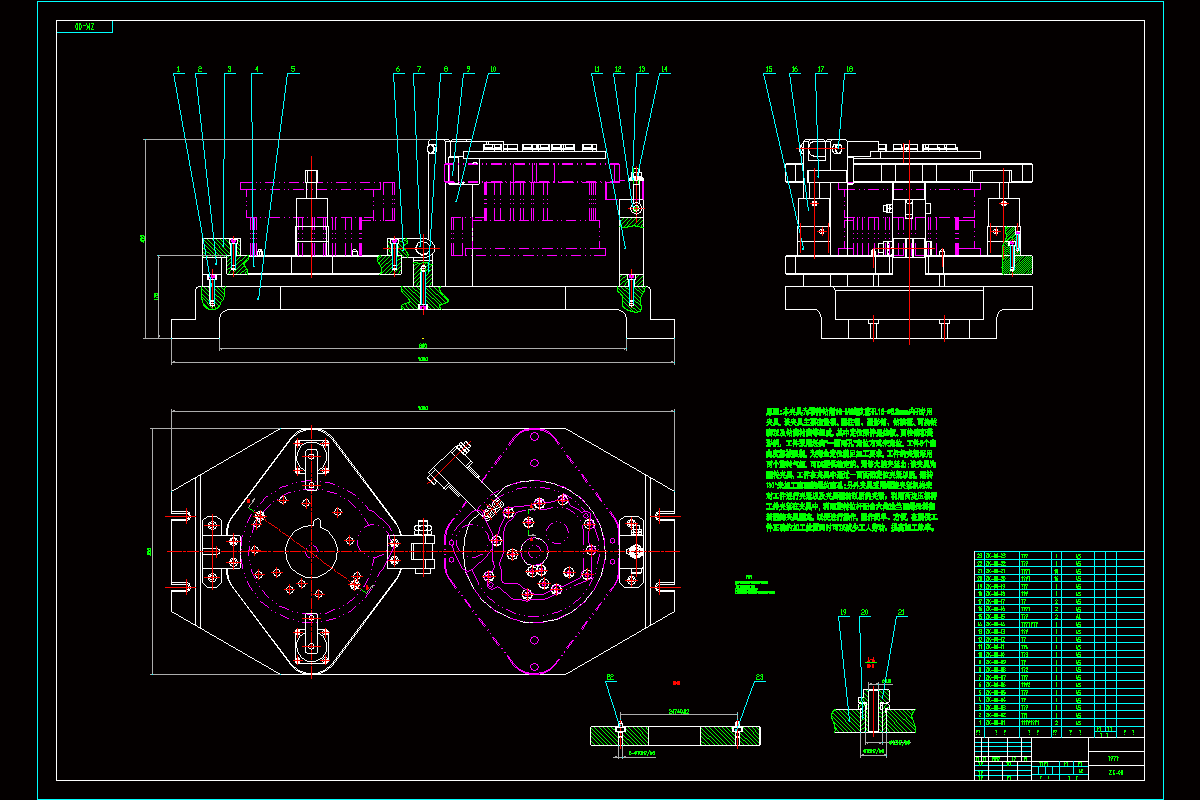
Task: Select the rotated ZC-00 label in top-left frame
Action: (x=83, y=27)
